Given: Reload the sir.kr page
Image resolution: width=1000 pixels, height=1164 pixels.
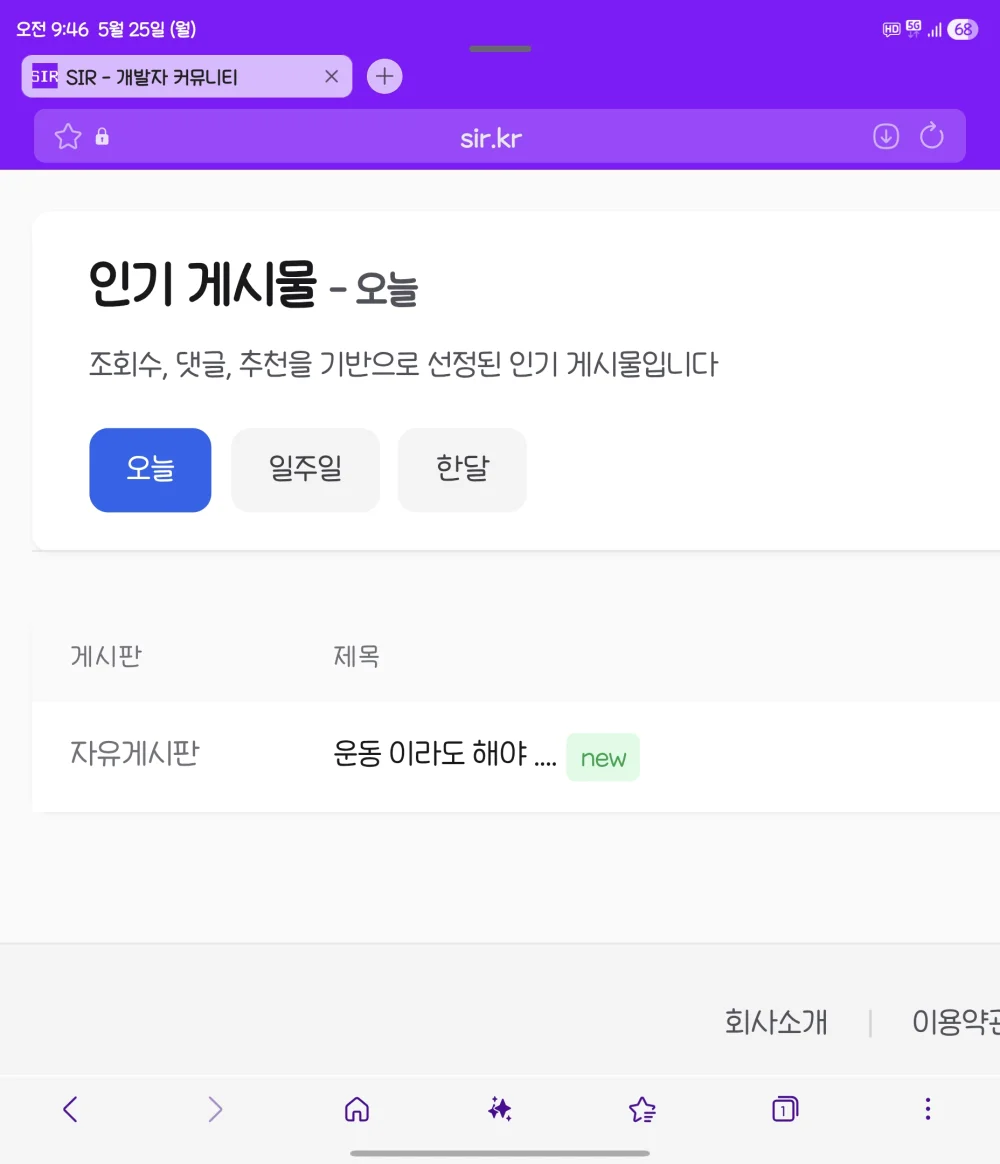Looking at the screenshot, I should click(x=932, y=137).
